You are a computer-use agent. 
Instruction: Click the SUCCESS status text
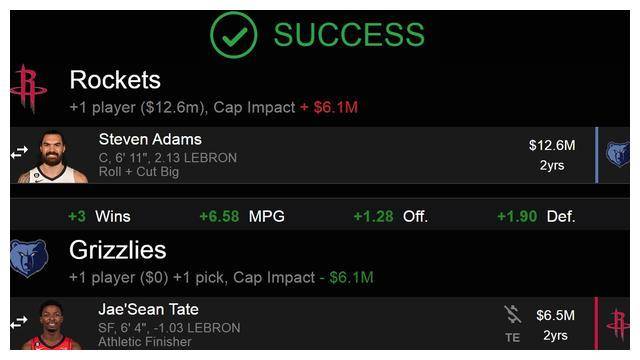(x=349, y=35)
